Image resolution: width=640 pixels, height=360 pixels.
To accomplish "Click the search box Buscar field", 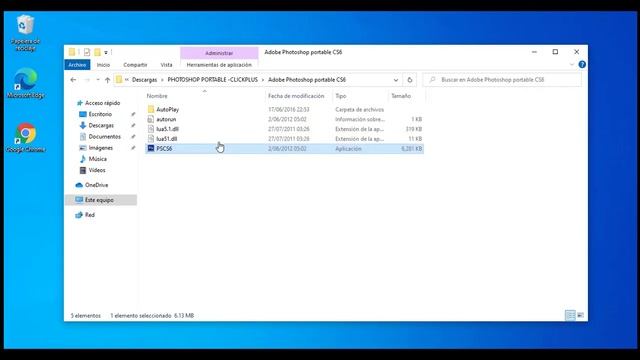I will 502,80.
